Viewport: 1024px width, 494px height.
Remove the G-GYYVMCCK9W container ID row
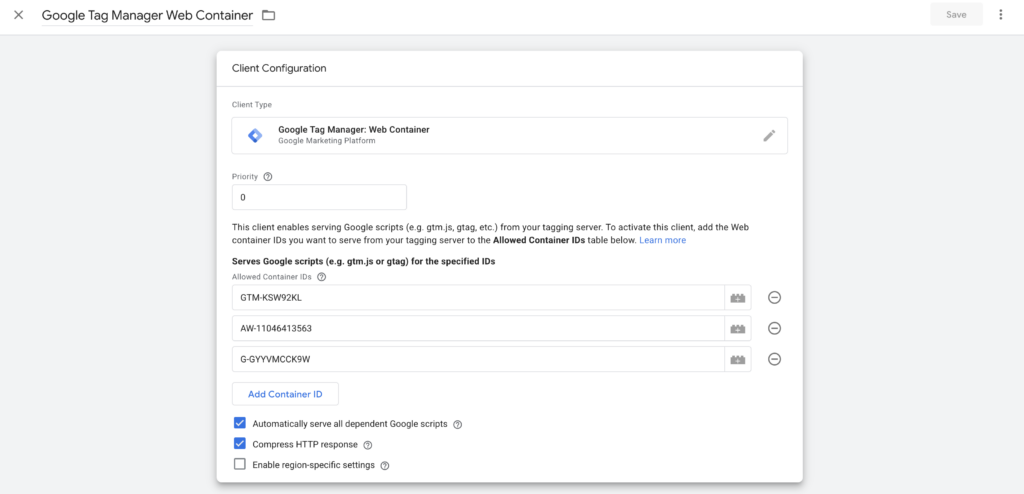click(x=775, y=359)
